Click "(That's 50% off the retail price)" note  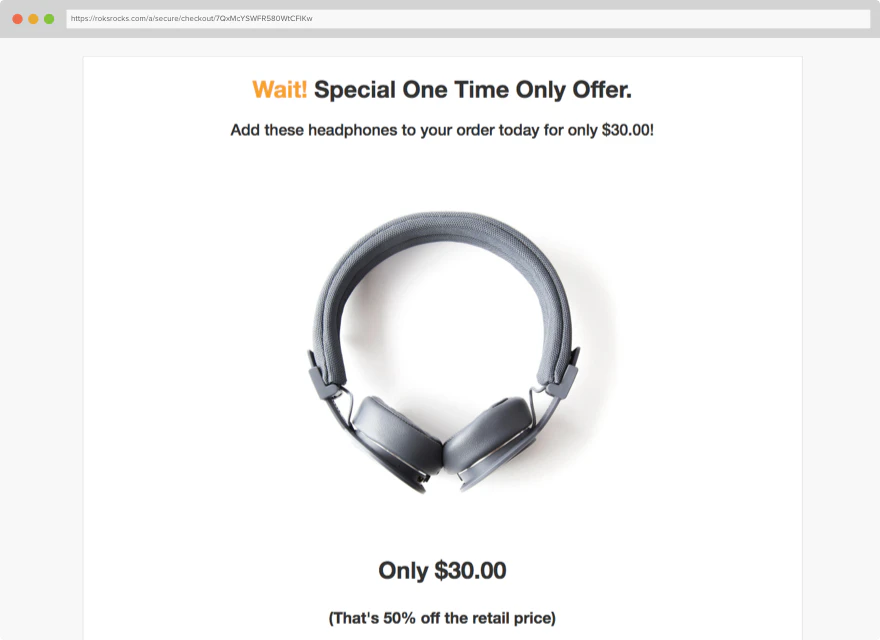[442, 618]
